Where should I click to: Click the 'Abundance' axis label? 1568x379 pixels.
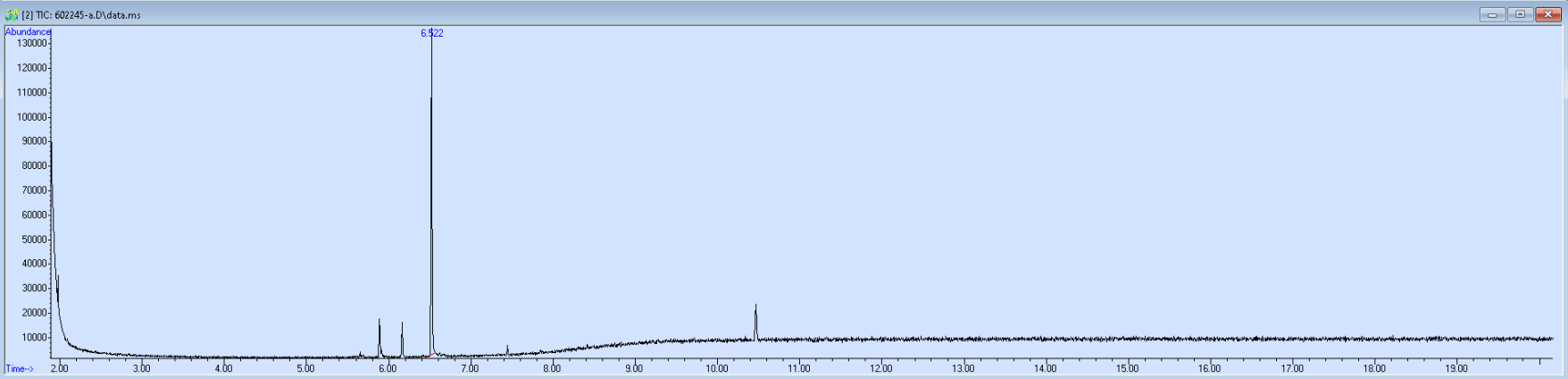pos(28,32)
